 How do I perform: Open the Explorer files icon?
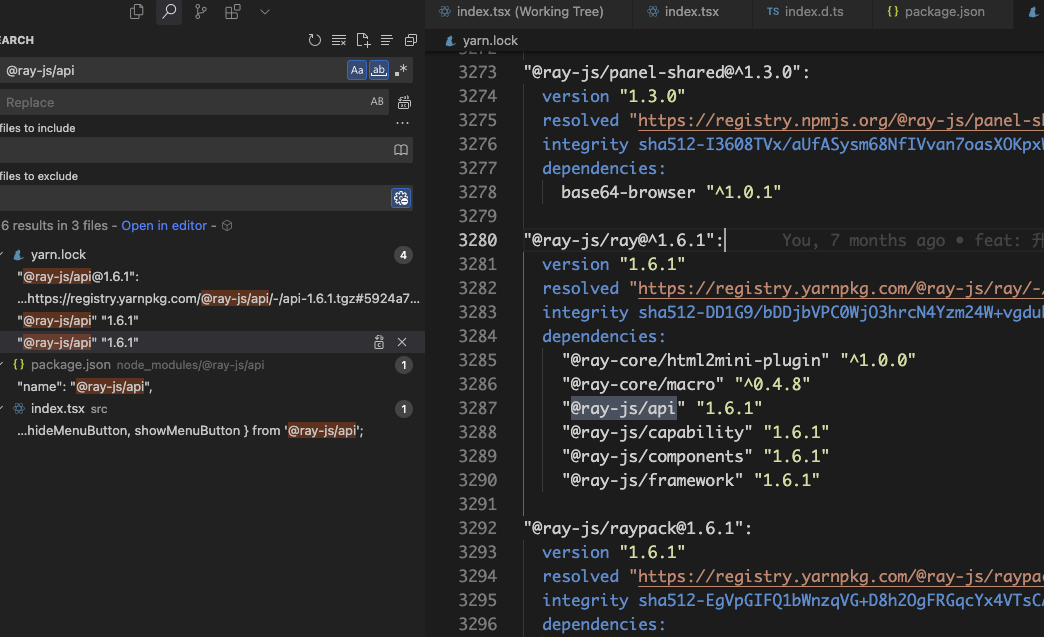coord(136,11)
